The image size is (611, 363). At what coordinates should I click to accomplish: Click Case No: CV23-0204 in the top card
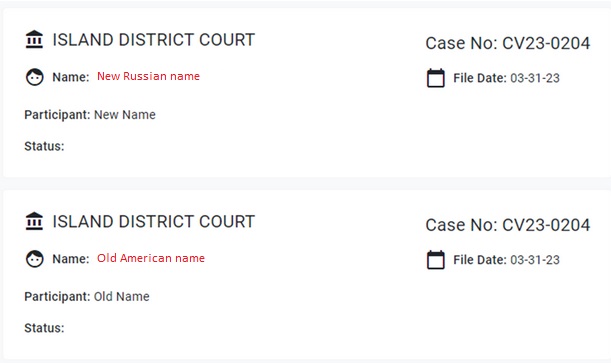click(508, 43)
